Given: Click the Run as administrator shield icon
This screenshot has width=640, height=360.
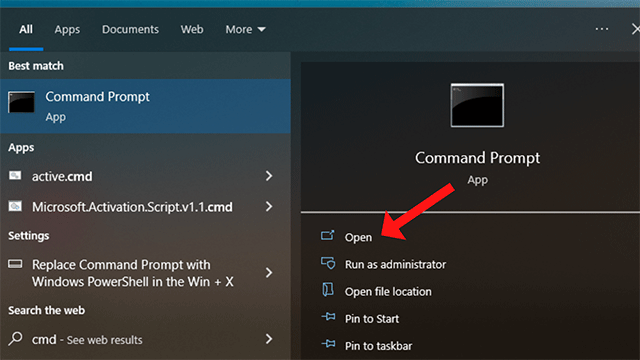Looking at the screenshot, I should tap(328, 263).
